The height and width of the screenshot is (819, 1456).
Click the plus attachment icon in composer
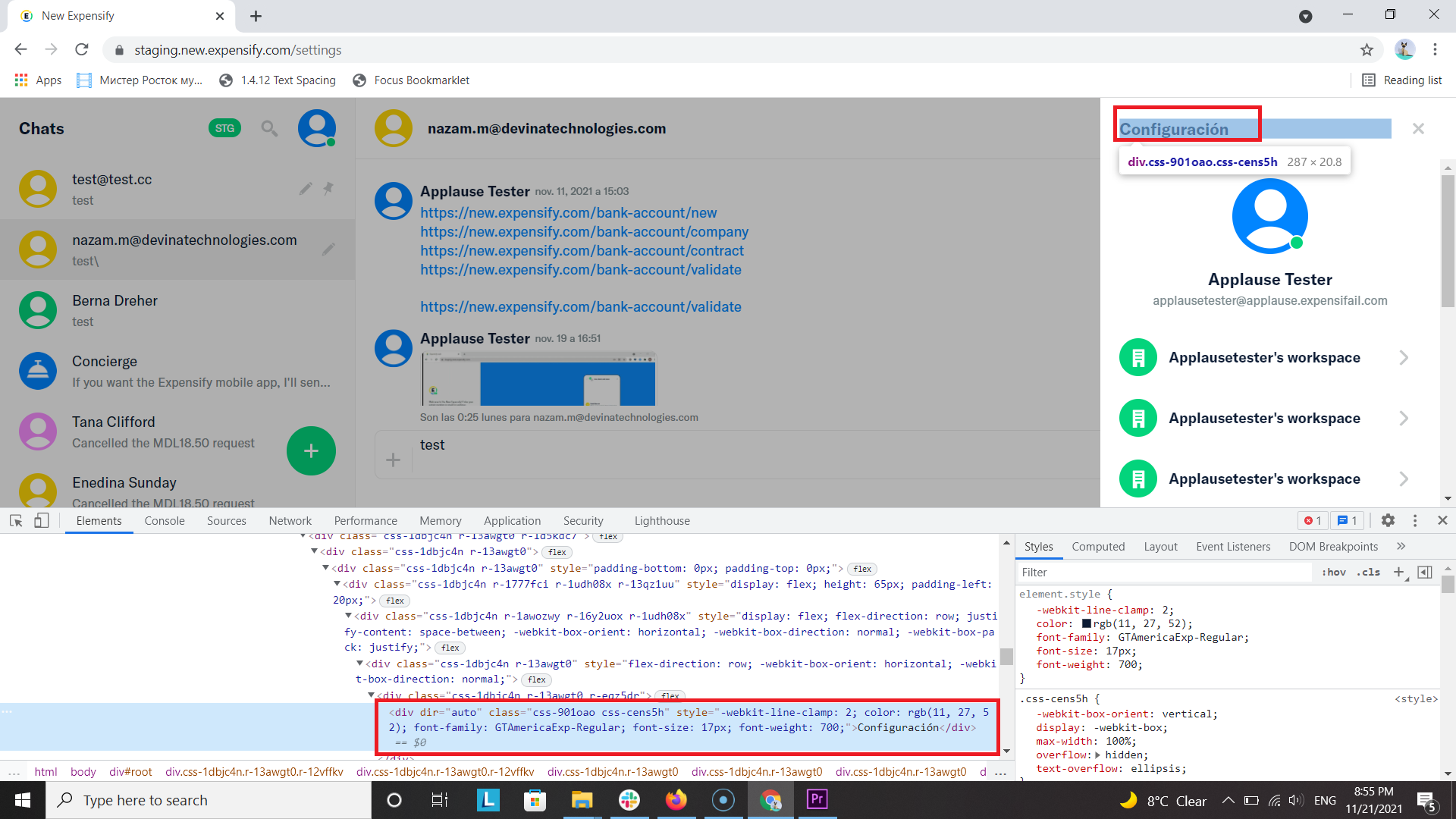pos(393,460)
